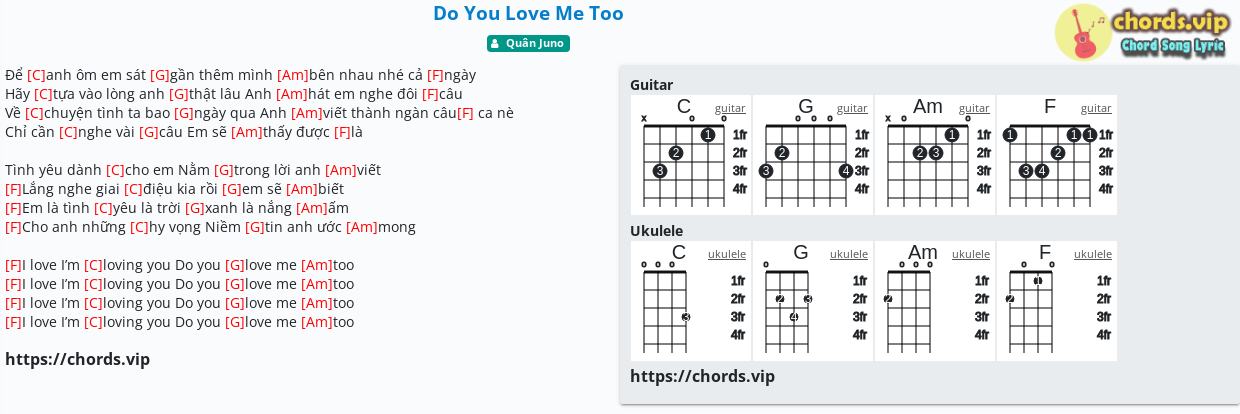Open the G ukulele chord diagram

[814, 301]
